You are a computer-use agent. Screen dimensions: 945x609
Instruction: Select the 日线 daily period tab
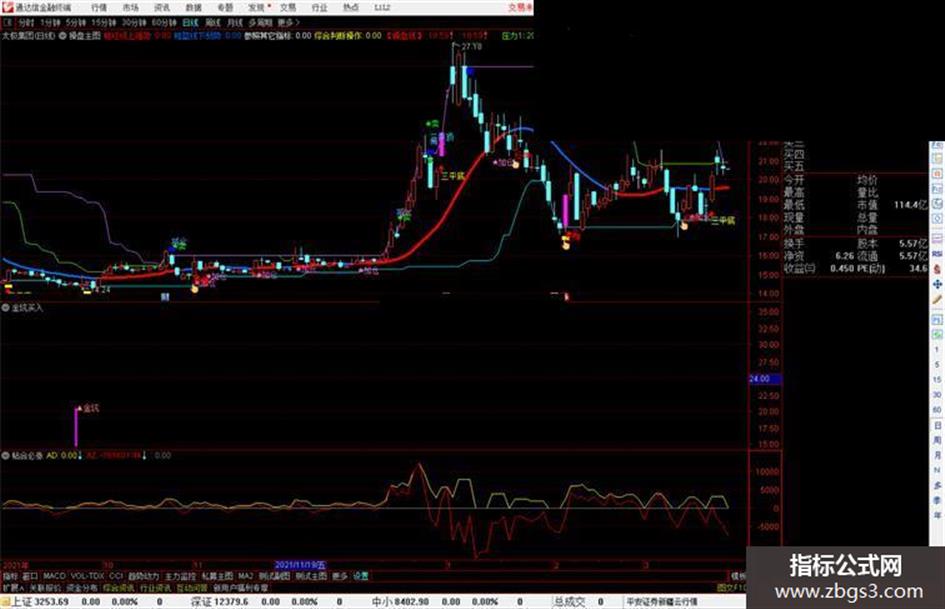pyautogui.click(x=190, y=22)
